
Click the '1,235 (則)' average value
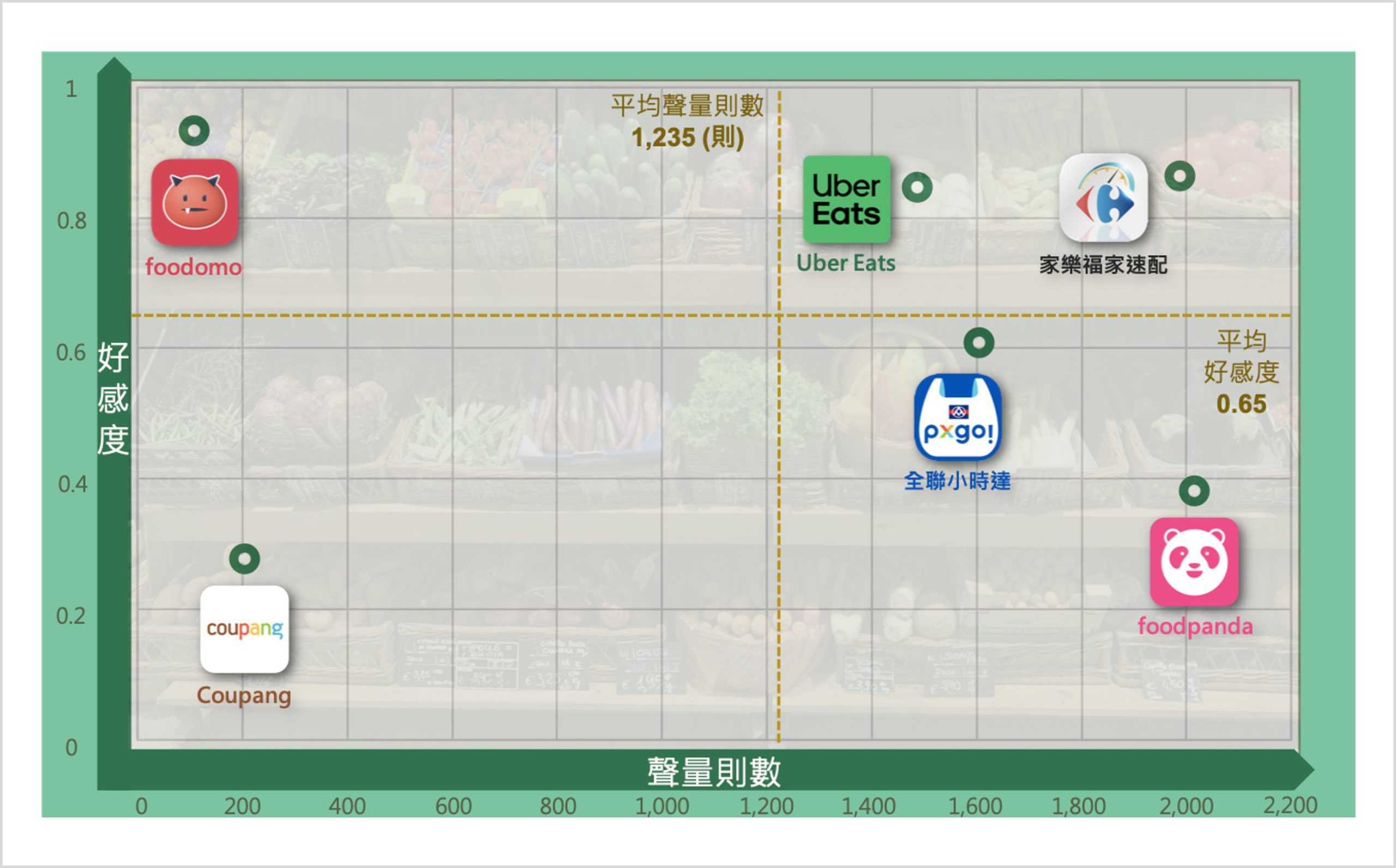click(x=688, y=137)
